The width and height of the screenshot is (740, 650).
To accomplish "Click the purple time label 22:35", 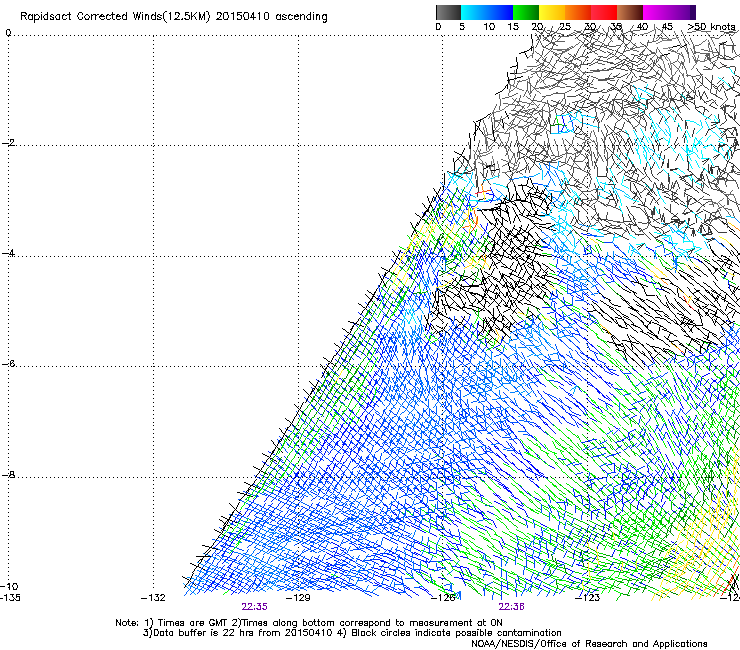I will pos(254,607).
